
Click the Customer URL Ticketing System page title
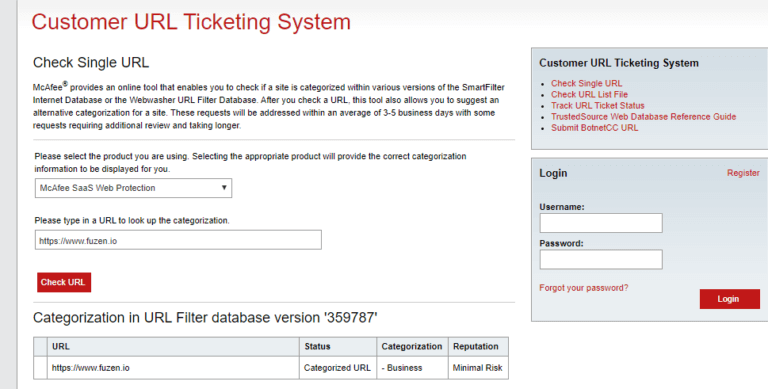(191, 22)
